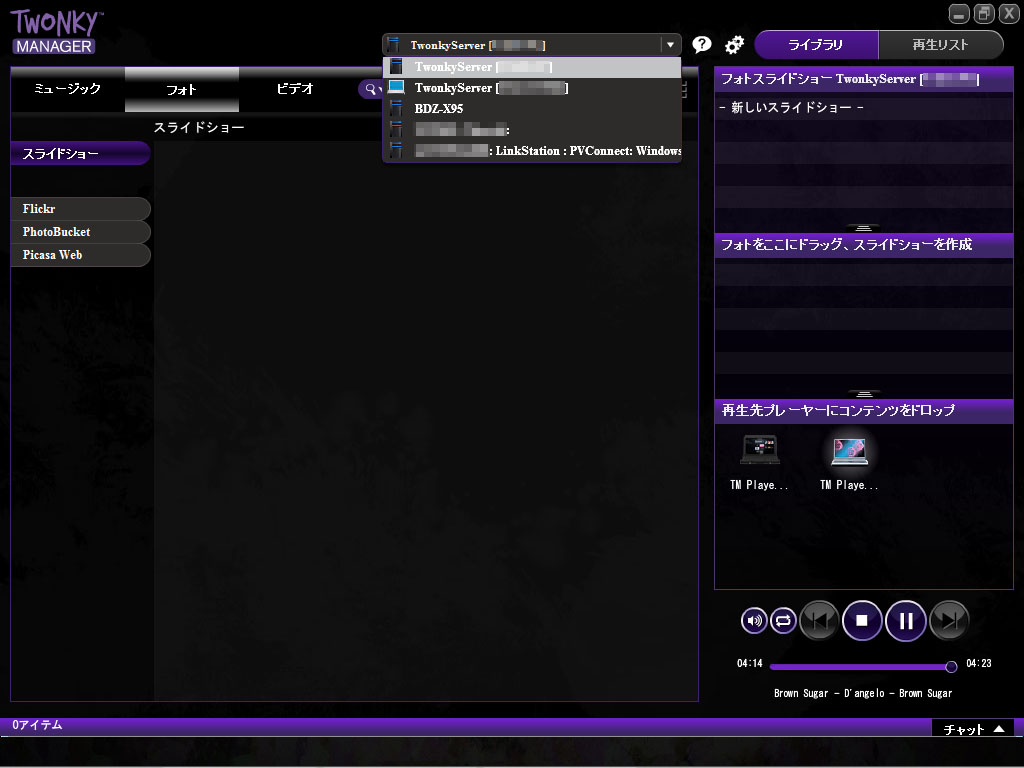The width and height of the screenshot is (1024, 768).
Task: Mute playback with the speaker icon
Action: pos(753,620)
